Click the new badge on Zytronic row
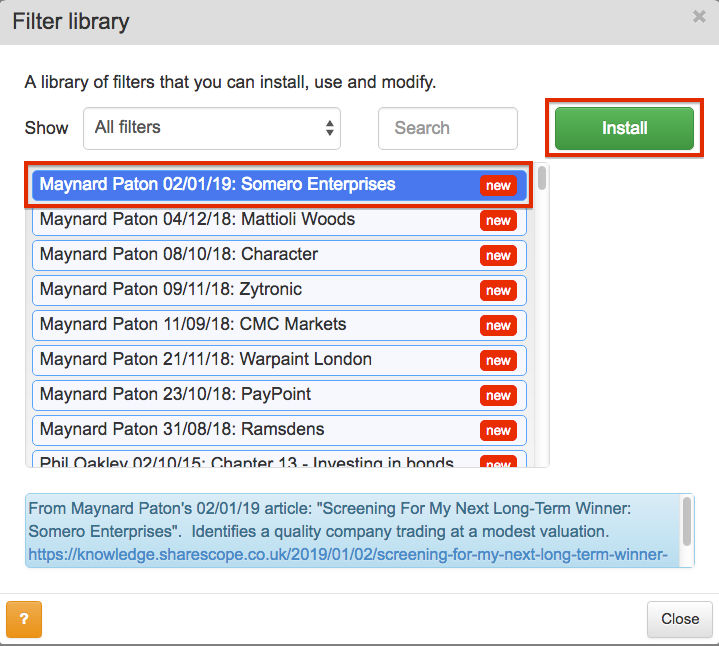This screenshot has width=719, height=646. point(498,291)
